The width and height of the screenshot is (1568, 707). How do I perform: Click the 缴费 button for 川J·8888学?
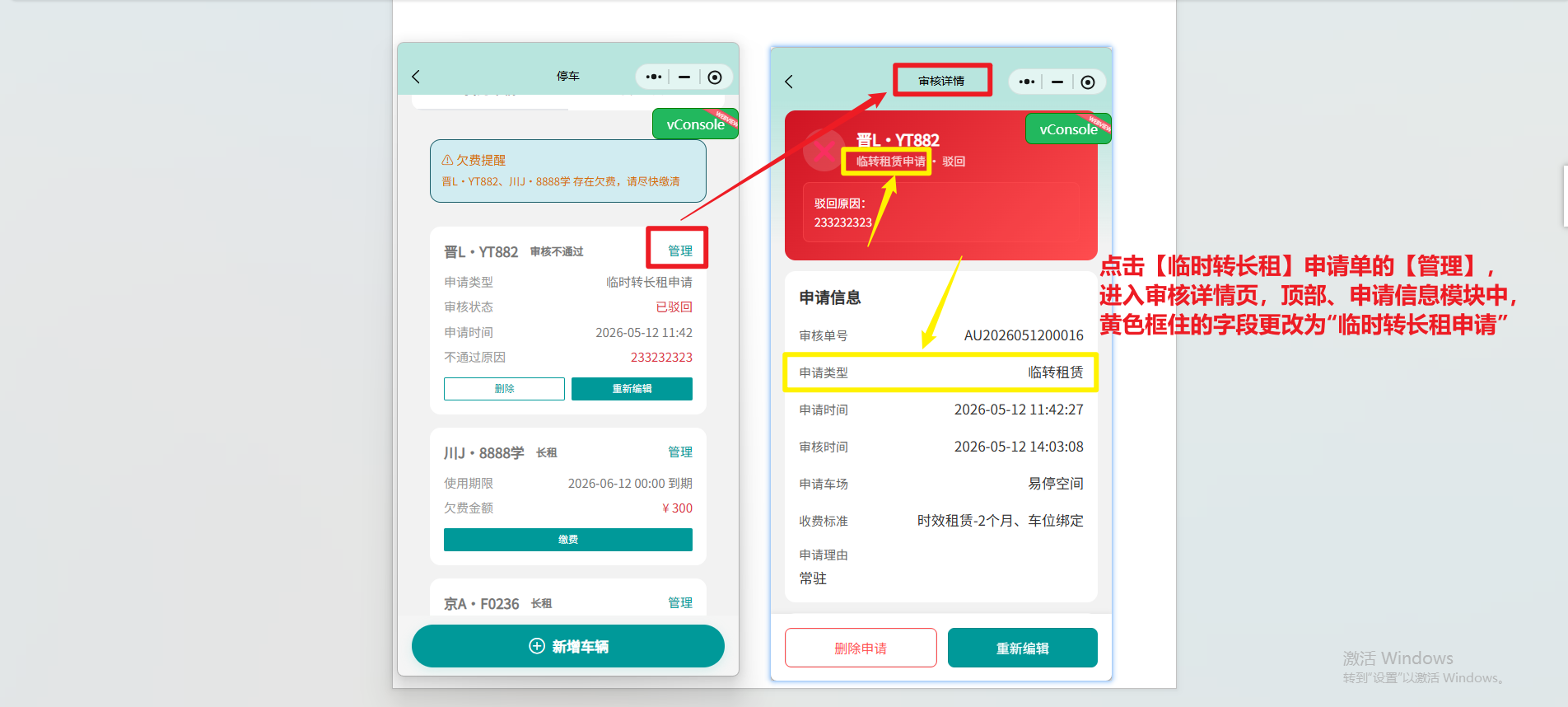point(568,540)
